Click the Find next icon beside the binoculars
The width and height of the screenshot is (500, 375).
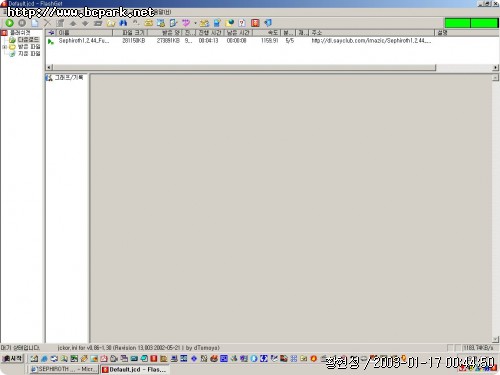tap(136, 23)
